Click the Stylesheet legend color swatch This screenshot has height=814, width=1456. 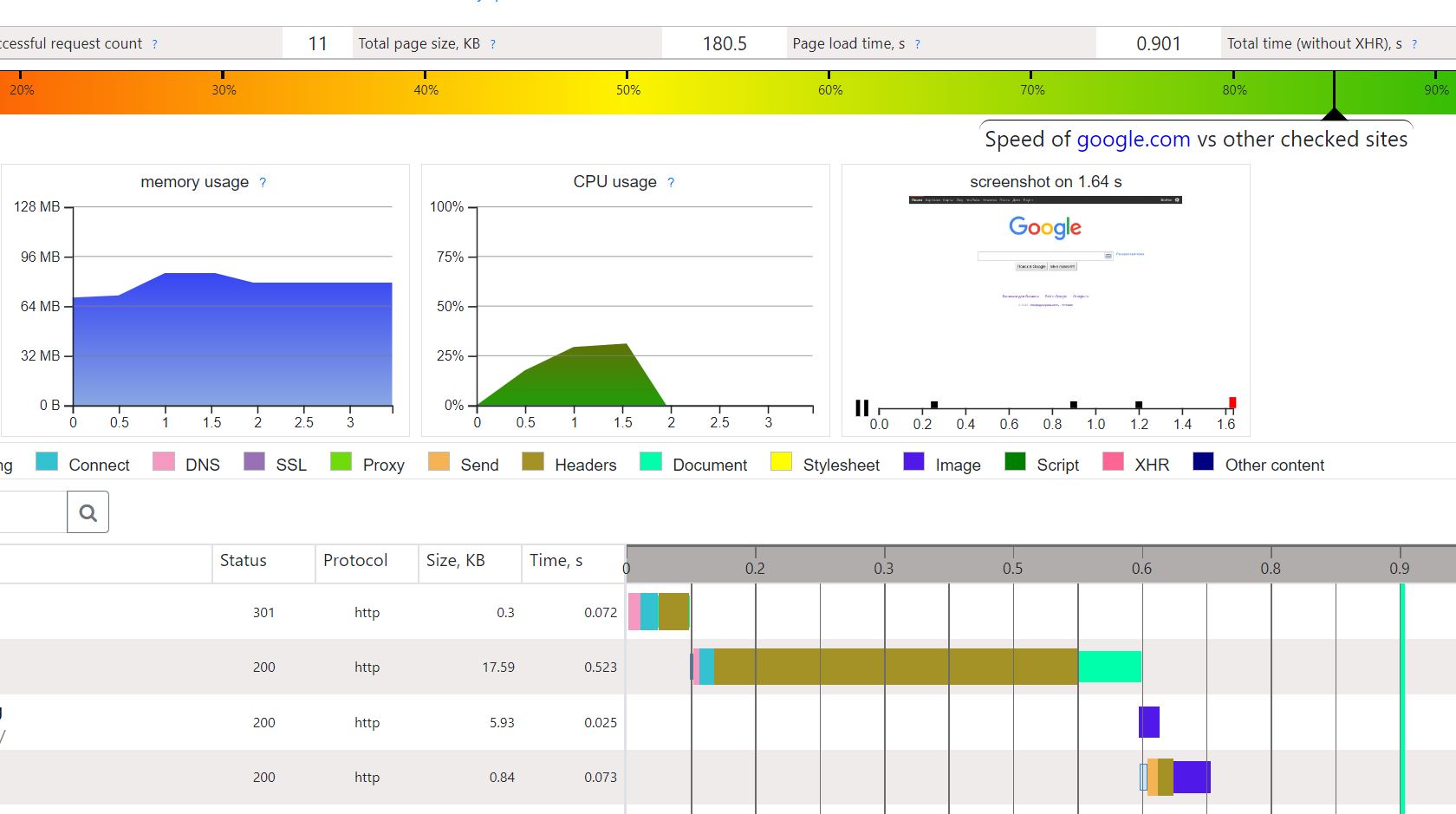(x=781, y=461)
